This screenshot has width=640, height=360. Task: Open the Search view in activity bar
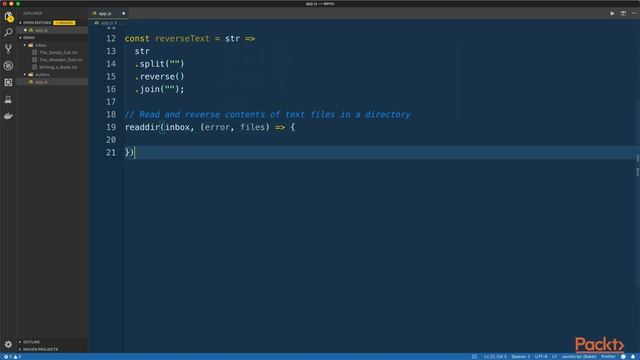(8, 32)
